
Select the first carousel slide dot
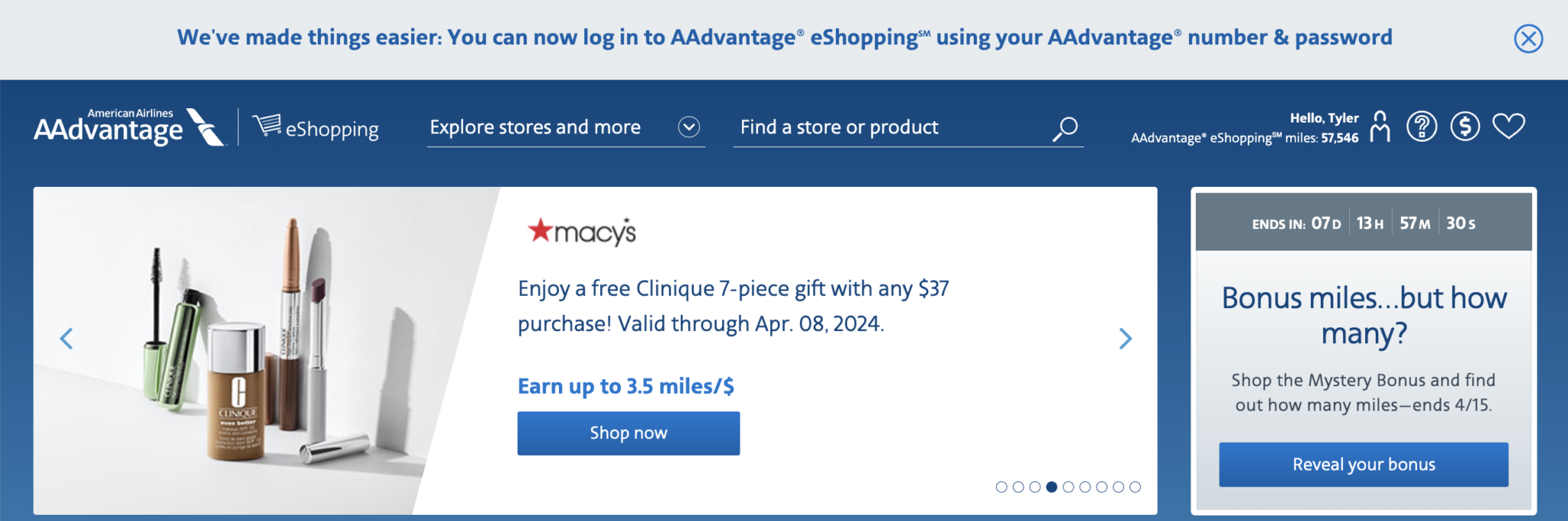1001,487
